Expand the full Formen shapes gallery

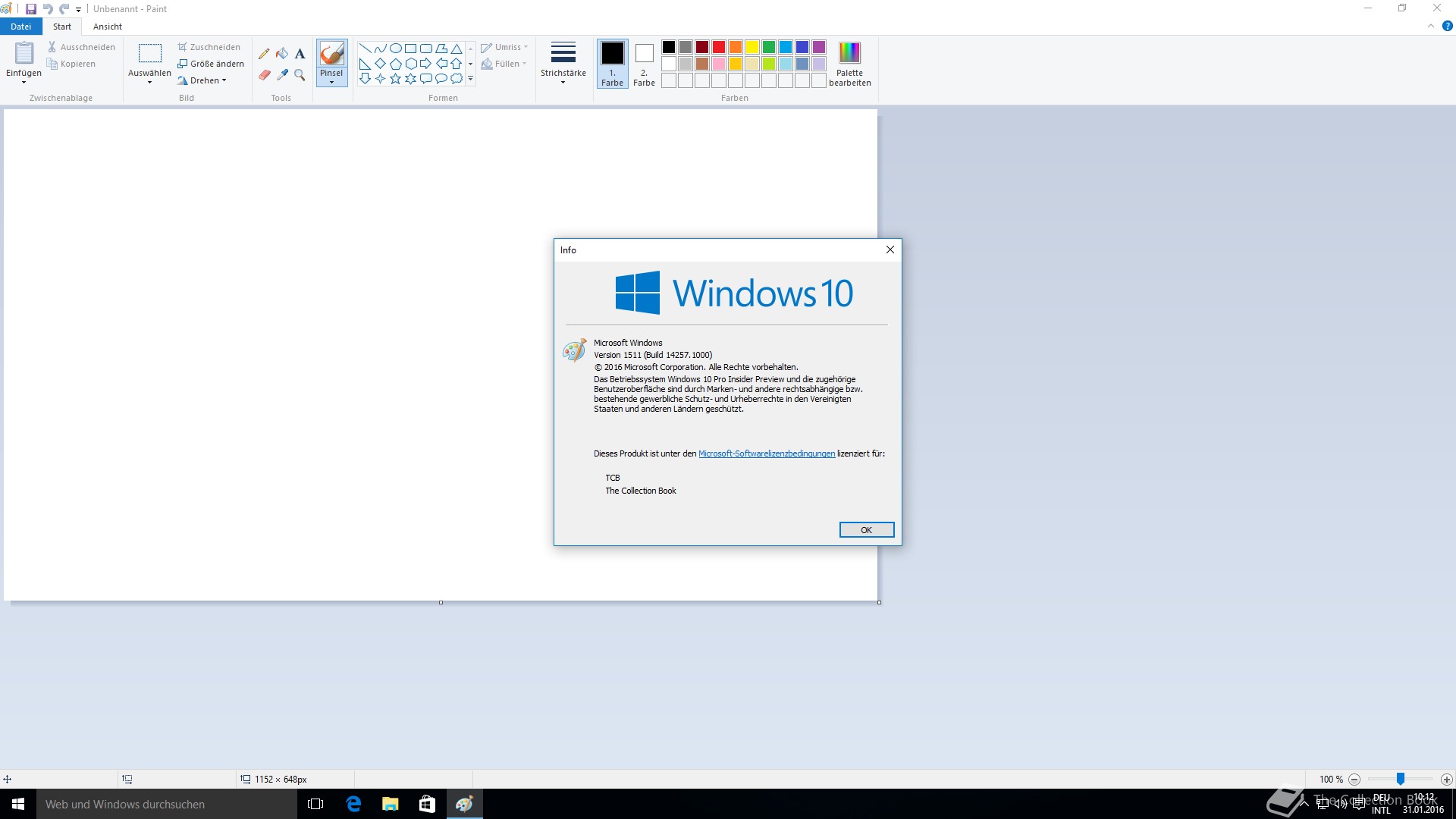coord(470,79)
